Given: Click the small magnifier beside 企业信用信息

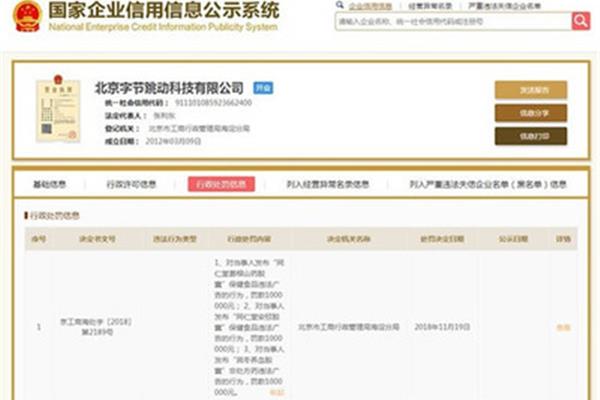Looking at the screenshot, I should point(340,5).
